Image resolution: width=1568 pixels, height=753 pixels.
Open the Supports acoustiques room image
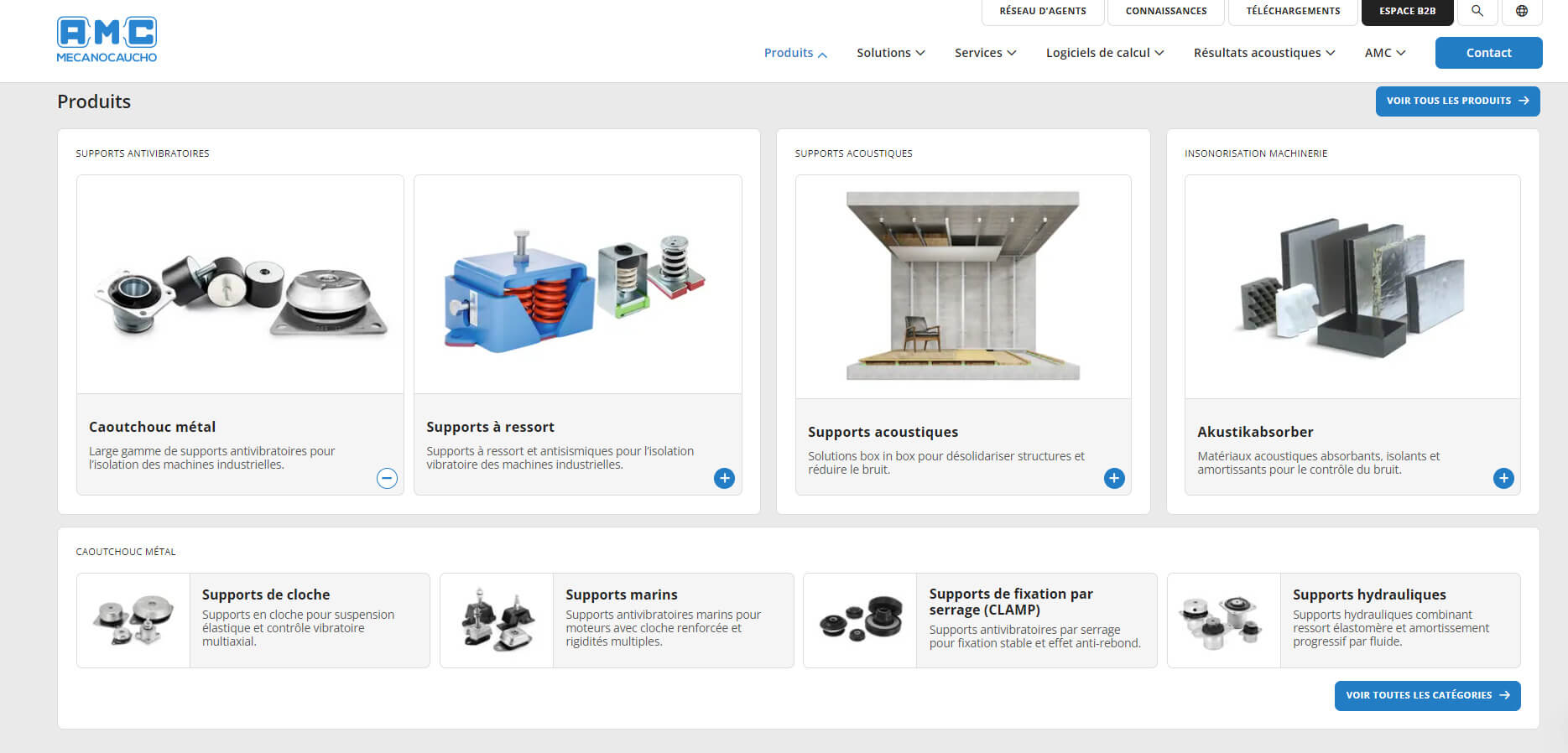tap(963, 287)
